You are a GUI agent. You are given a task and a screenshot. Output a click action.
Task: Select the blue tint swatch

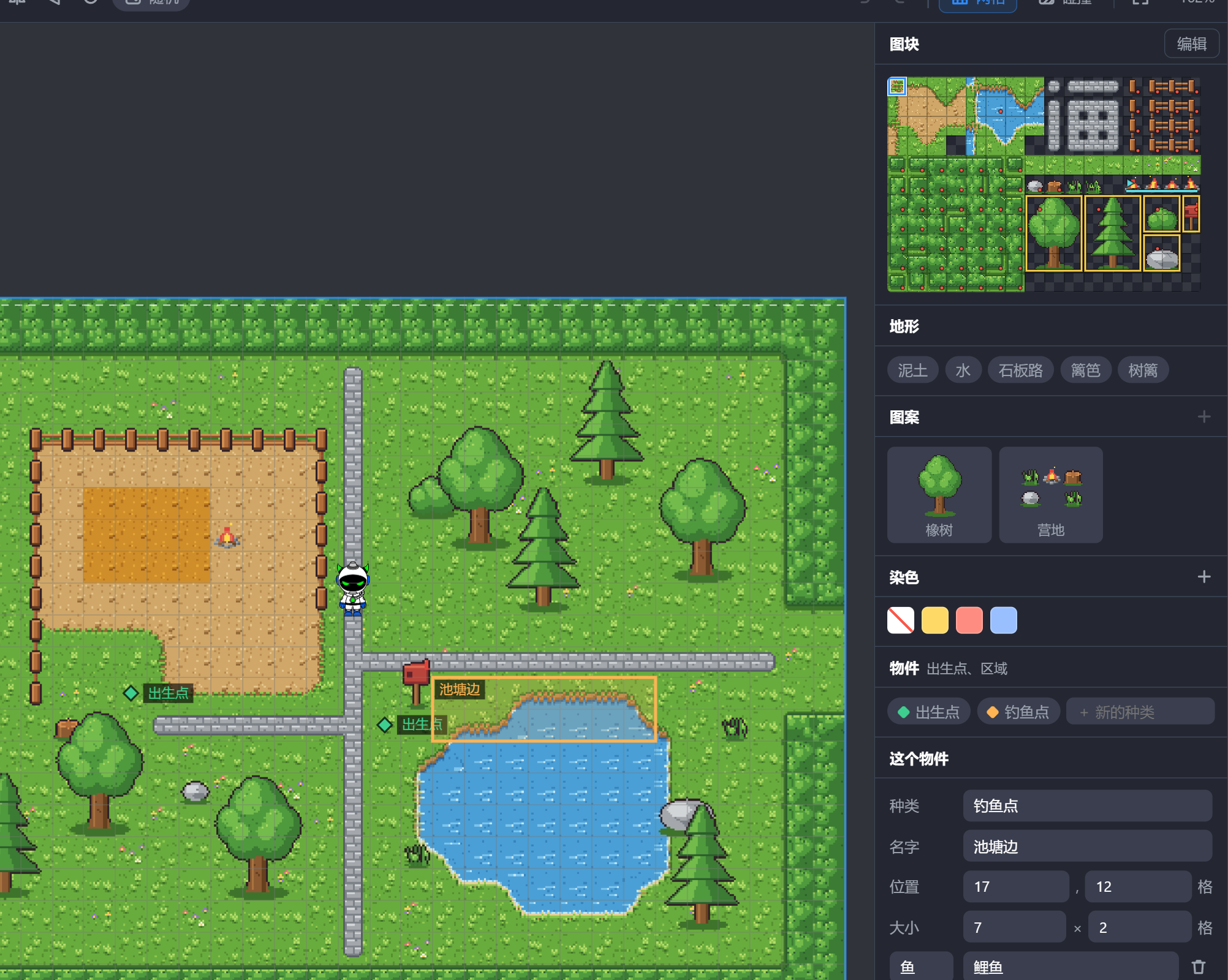click(x=1004, y=620)
